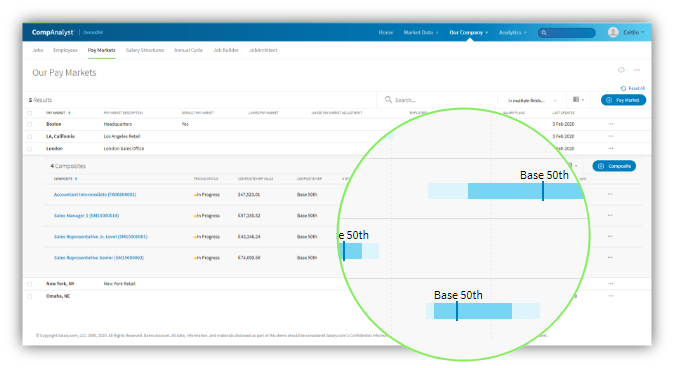Click the blue Pay Market button
This screenshot has height=368, width=674.
point(623,100)
